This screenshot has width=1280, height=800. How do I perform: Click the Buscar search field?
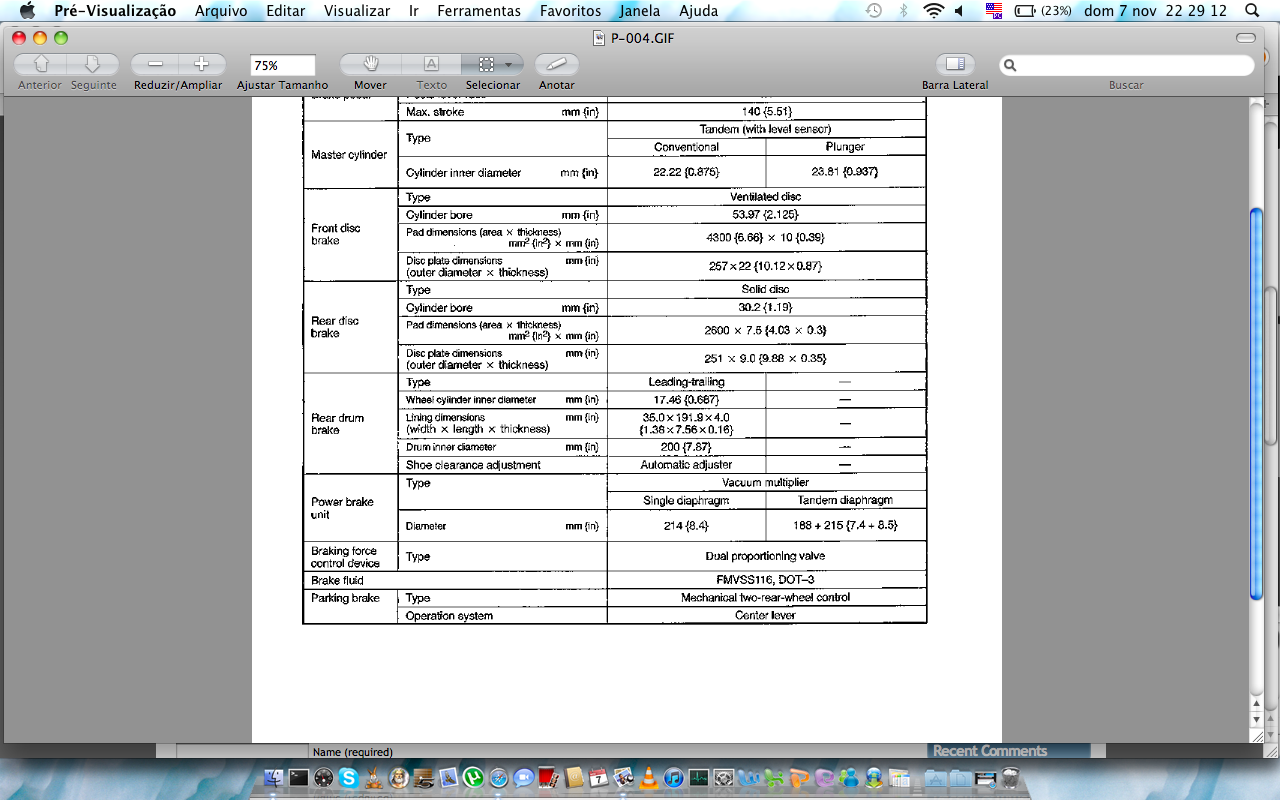pyautogui.click(x=1130, y=65)
